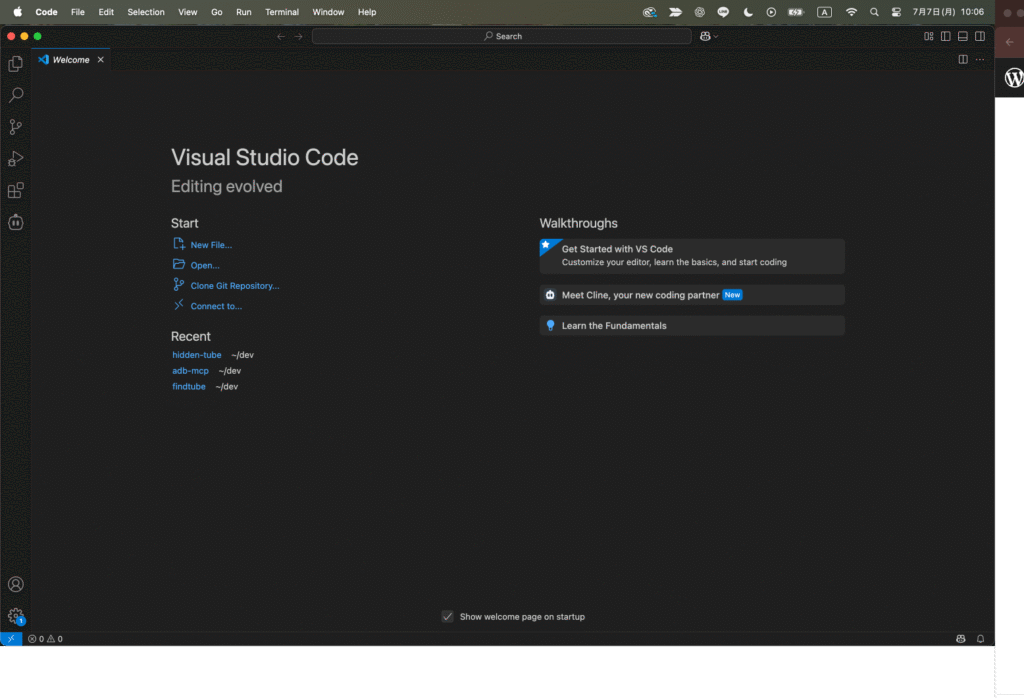Open recent folder findtube
Screen dimensions: 1024x698
coord(189,387)
